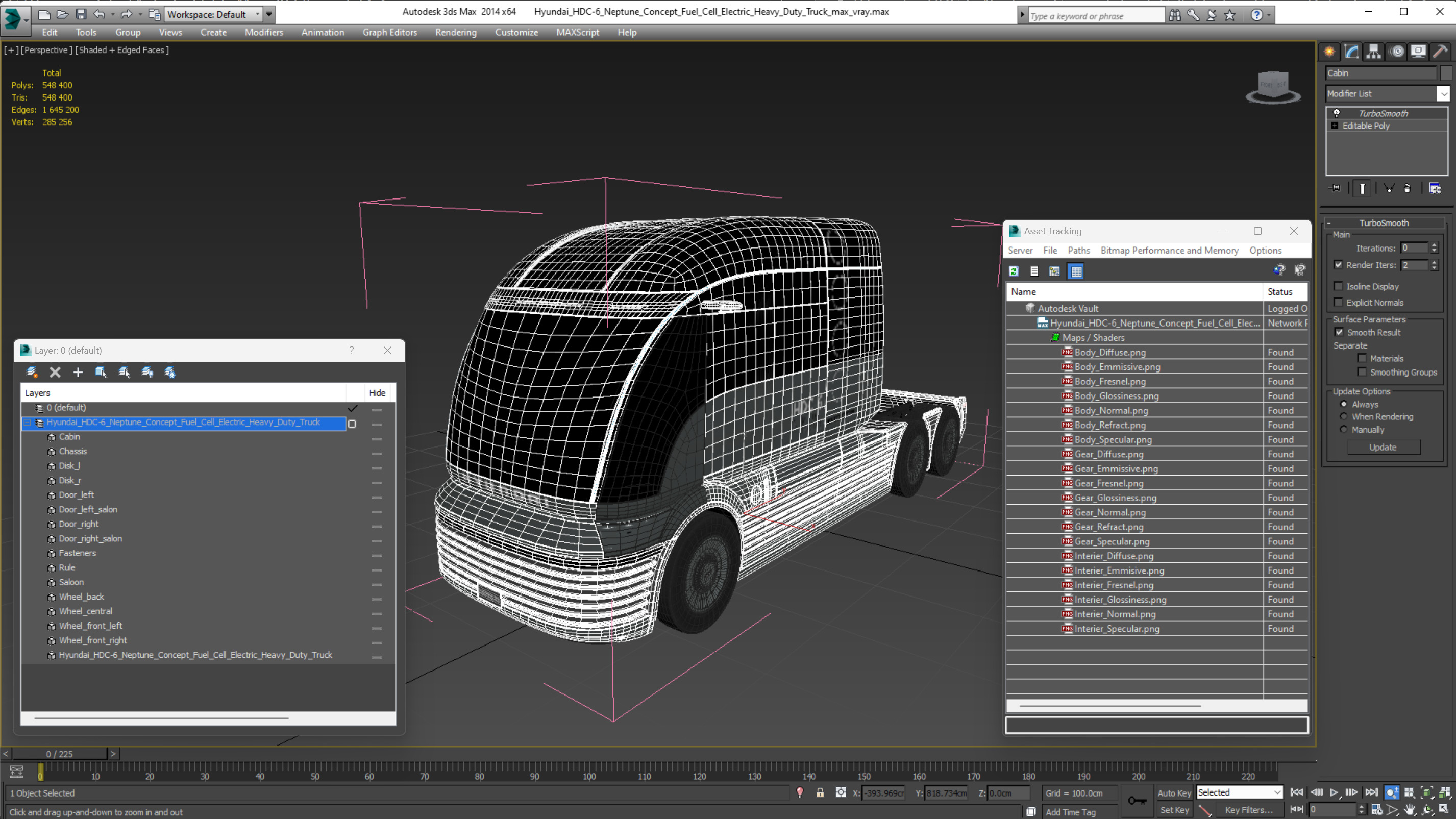Click Add Selected Objects plus icon in Layer dialog
The image size is (1456, 819).
[78, 372]
